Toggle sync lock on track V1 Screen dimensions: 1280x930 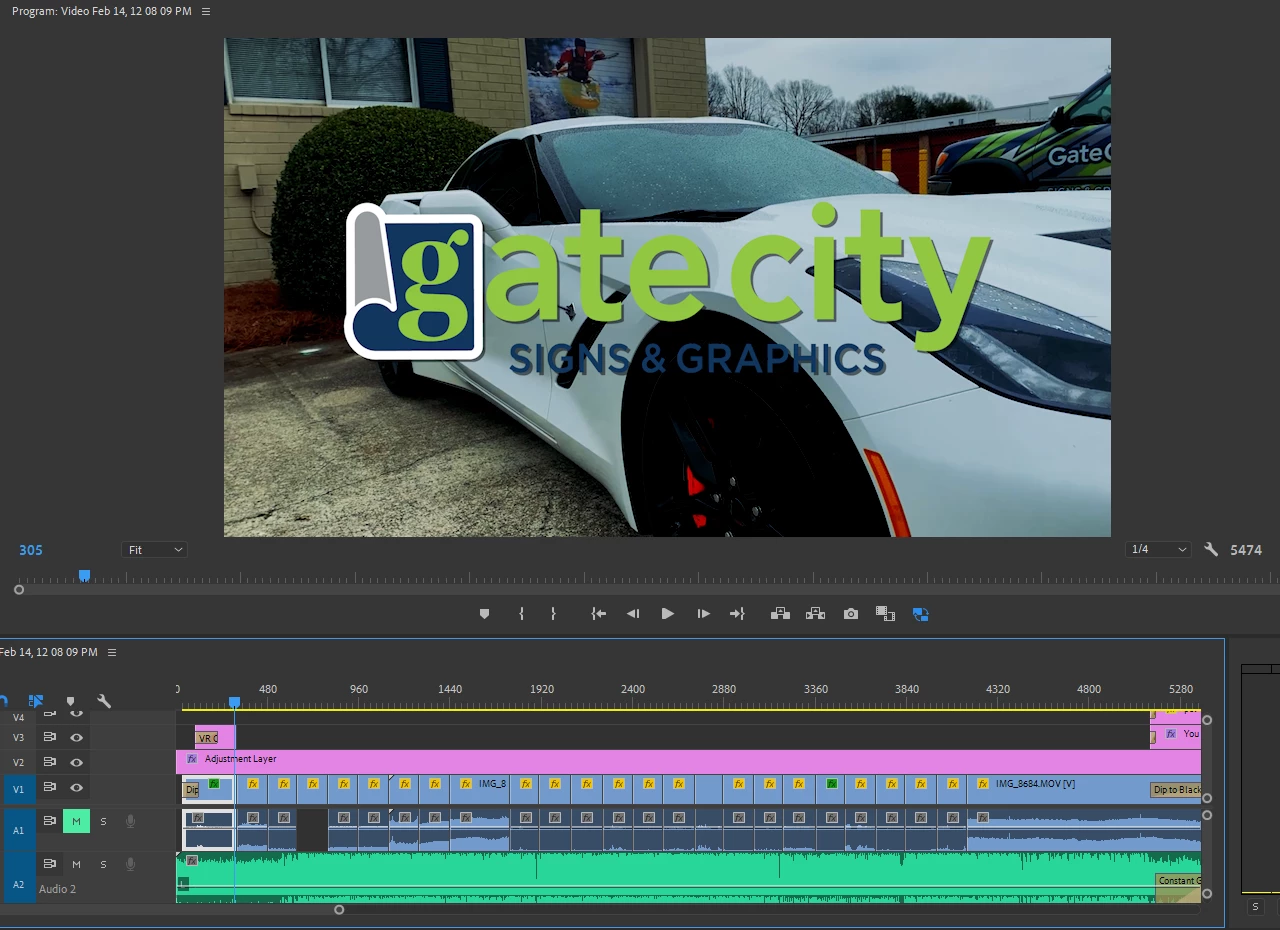[49, 788]
